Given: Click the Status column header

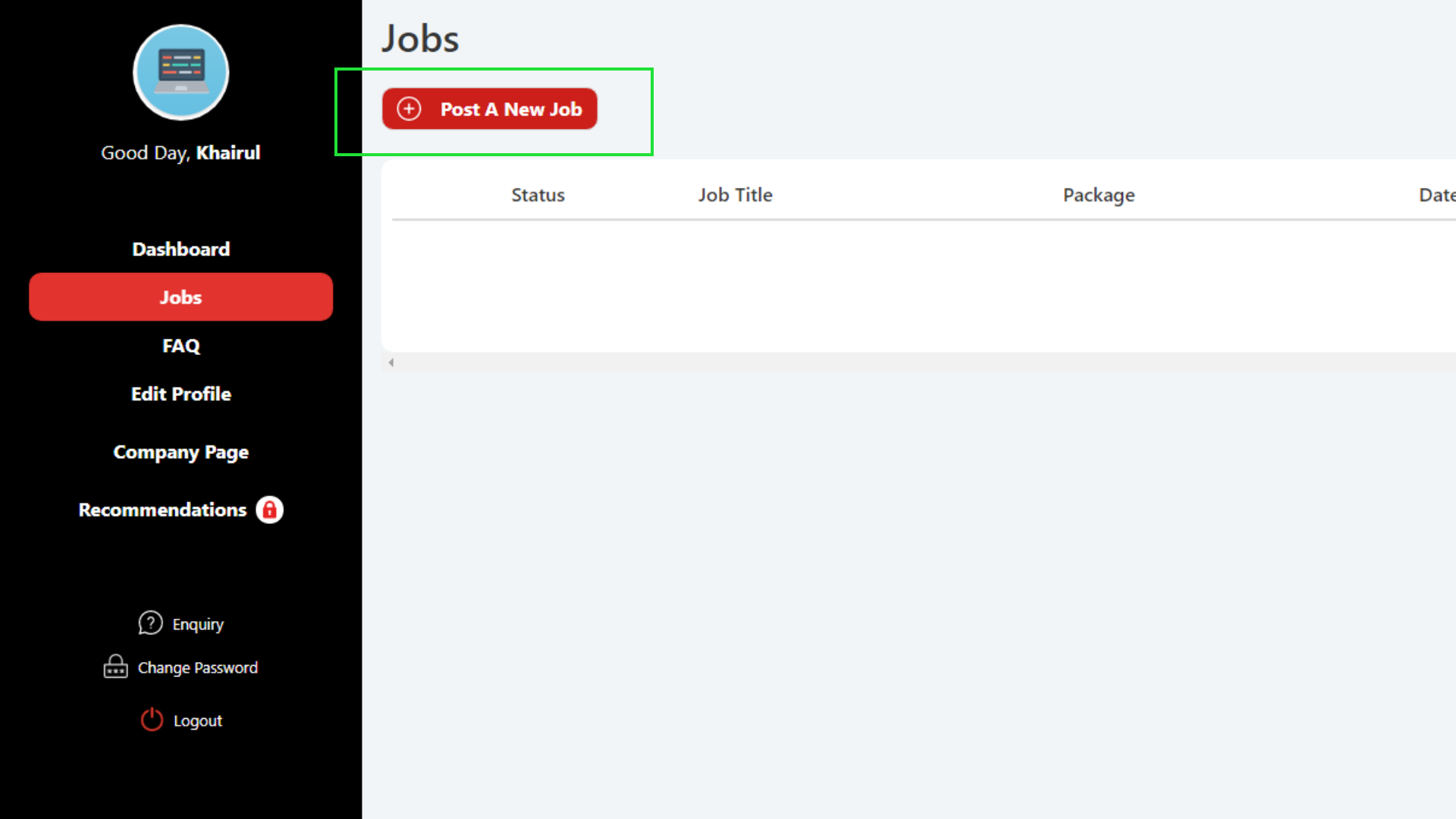Looking at the screenshot, I should pos(538,195).
